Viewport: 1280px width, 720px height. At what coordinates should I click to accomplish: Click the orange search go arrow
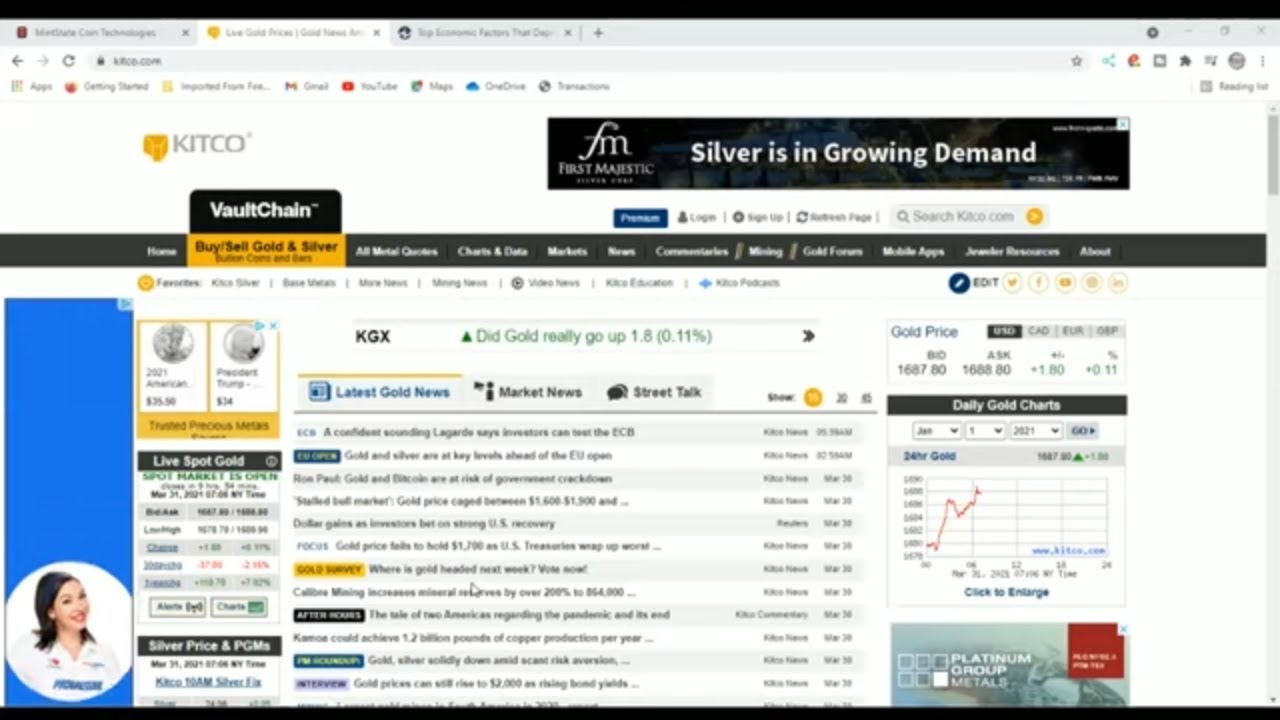1034,216
